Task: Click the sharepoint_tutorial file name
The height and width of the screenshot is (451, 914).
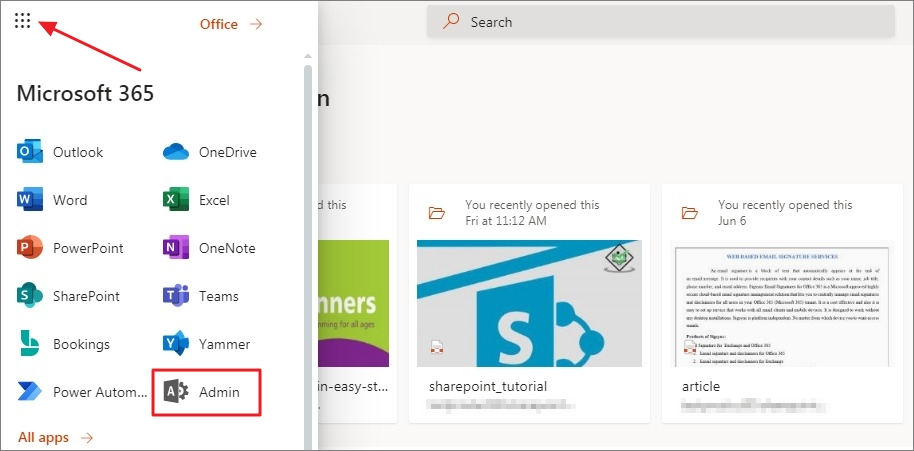Action: 488,386
